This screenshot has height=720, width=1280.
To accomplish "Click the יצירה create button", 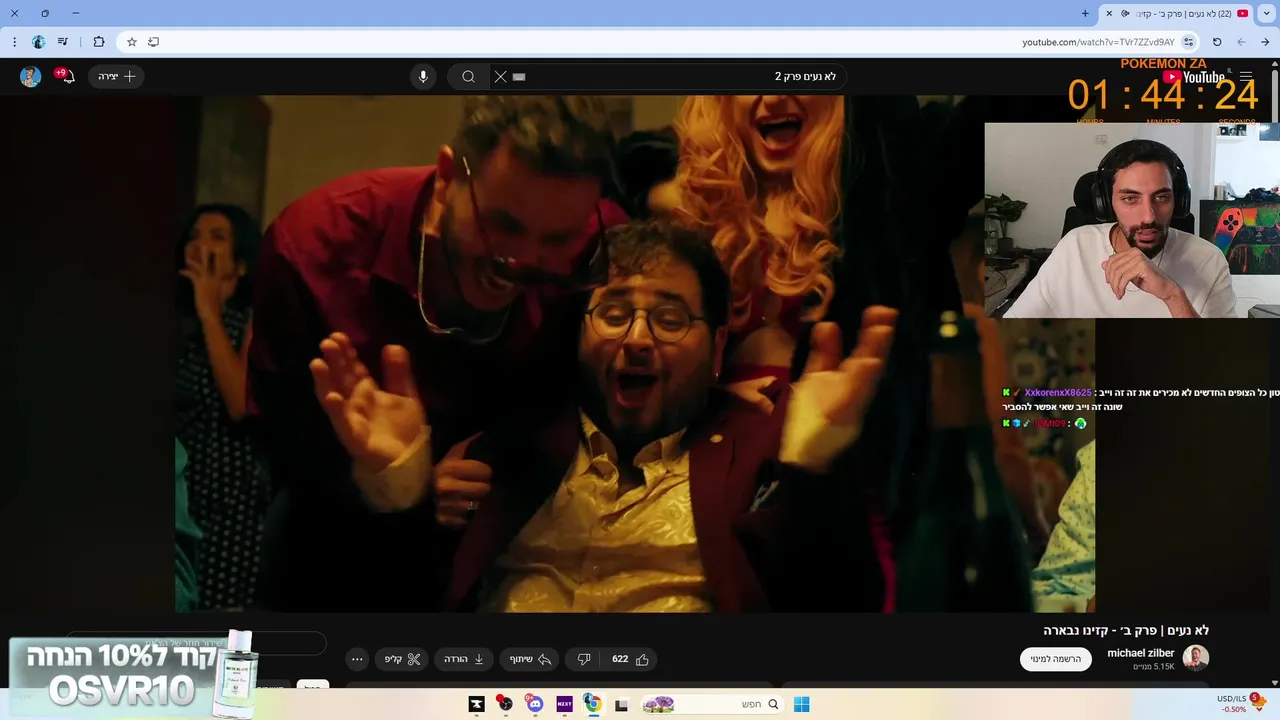I will [116, 76].
